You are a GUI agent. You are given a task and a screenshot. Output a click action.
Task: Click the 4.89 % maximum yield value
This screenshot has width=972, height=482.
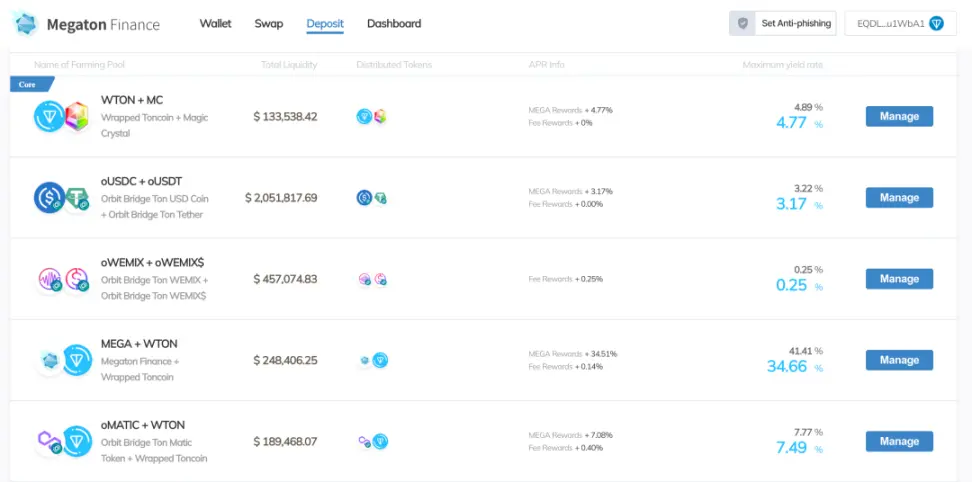pos(808,107)
